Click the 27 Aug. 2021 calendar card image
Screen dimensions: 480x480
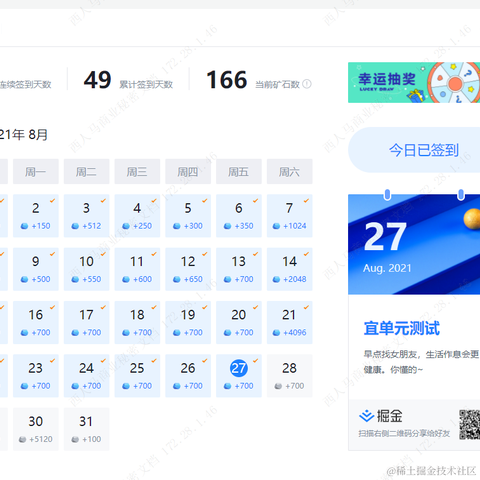pos(414,244)
